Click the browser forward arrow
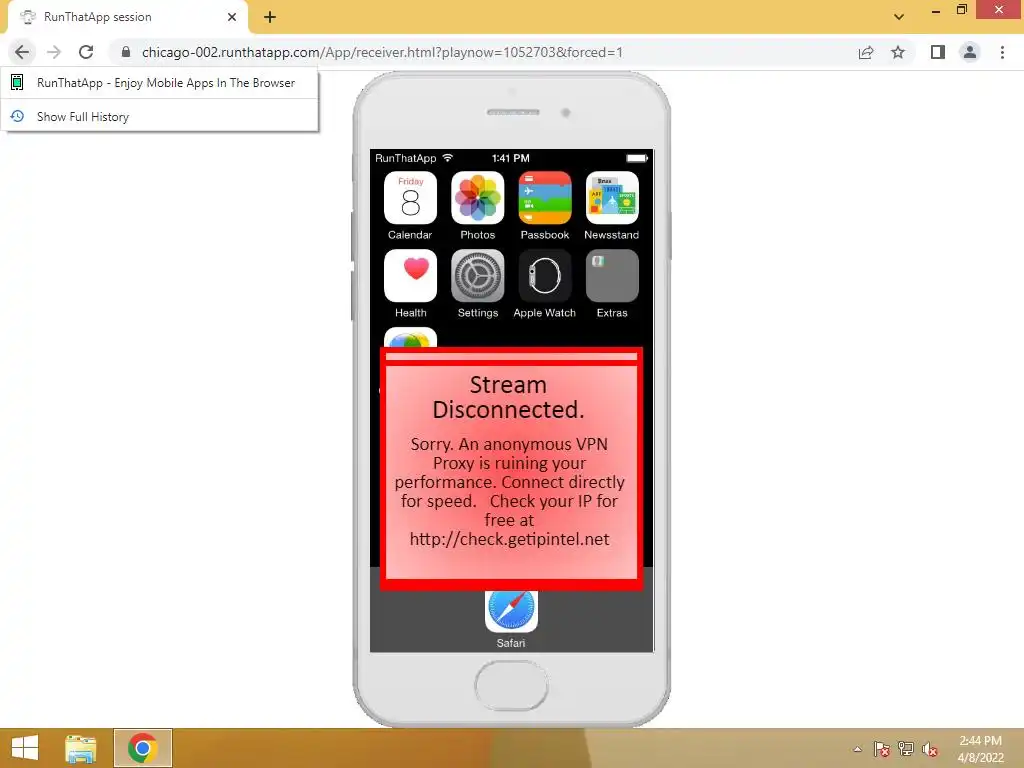This screenshot has height=768, width=1024. [54, 52]
